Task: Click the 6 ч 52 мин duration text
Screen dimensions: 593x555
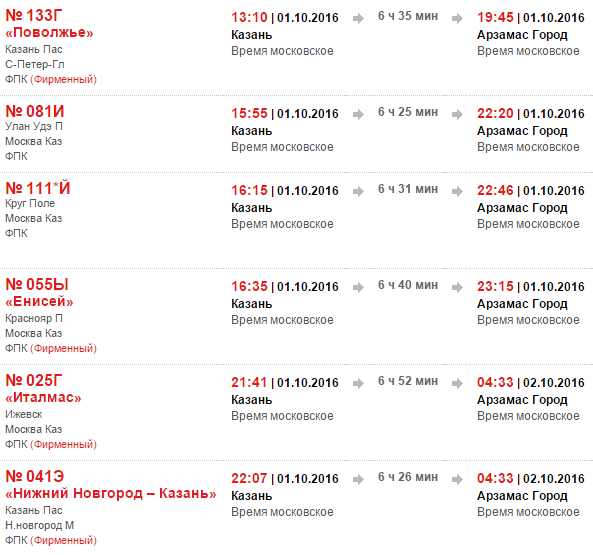Action: (x=408, y=381)
